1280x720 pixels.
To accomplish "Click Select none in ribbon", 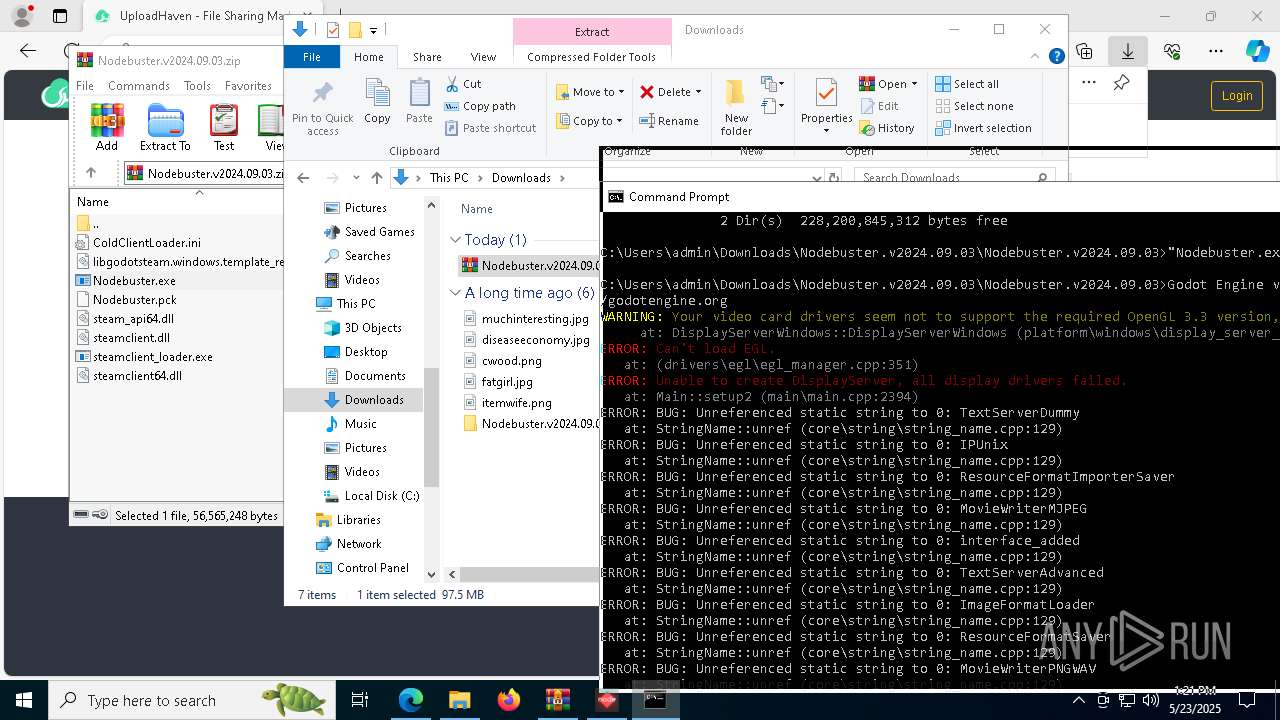I will pyautogui.click(x=974, y=106).
